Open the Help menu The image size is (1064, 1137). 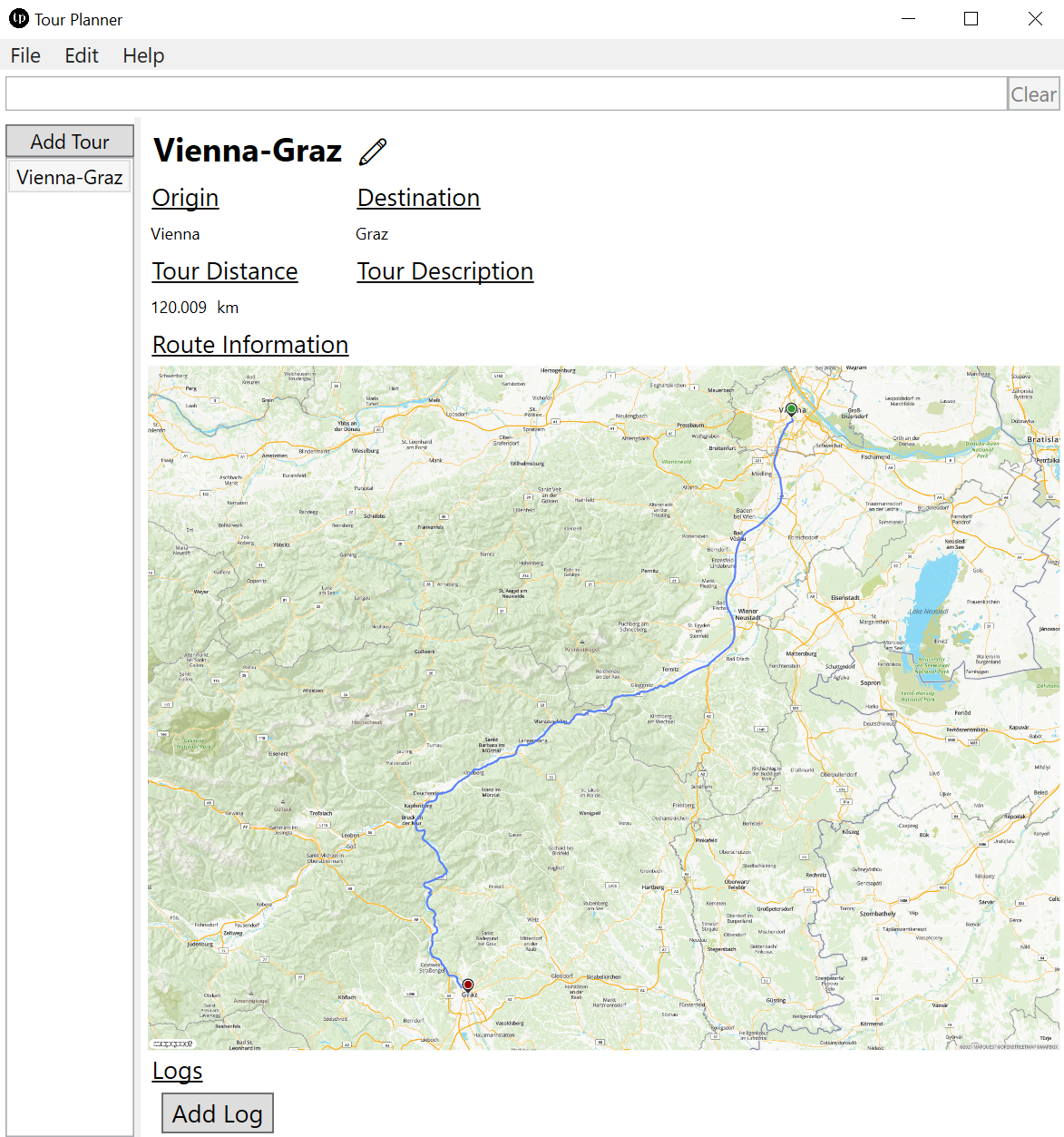[143, 55]
